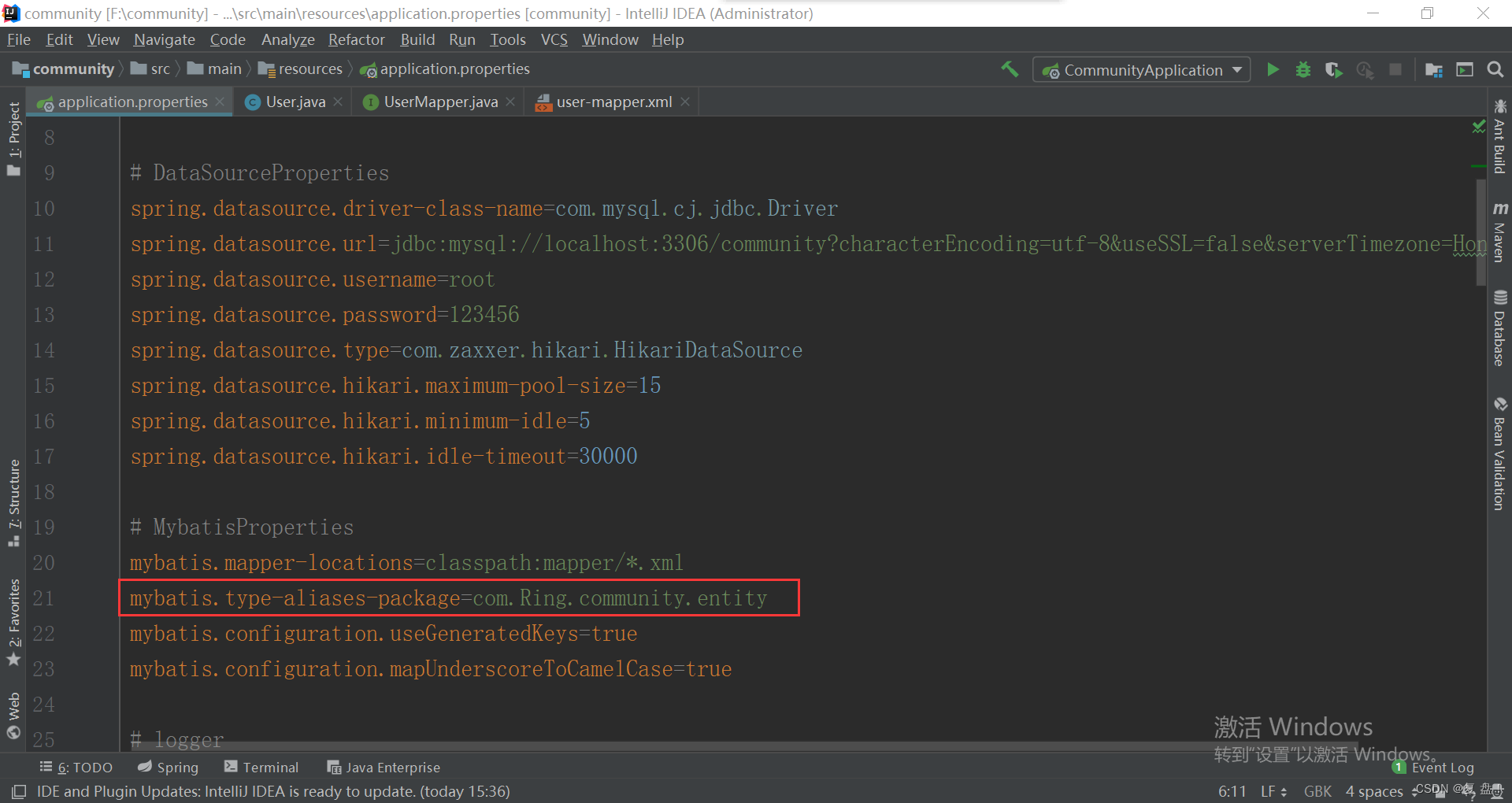
Task: Click the Stop square icon
Action: pyautogui.click(x=1395, y=69)
